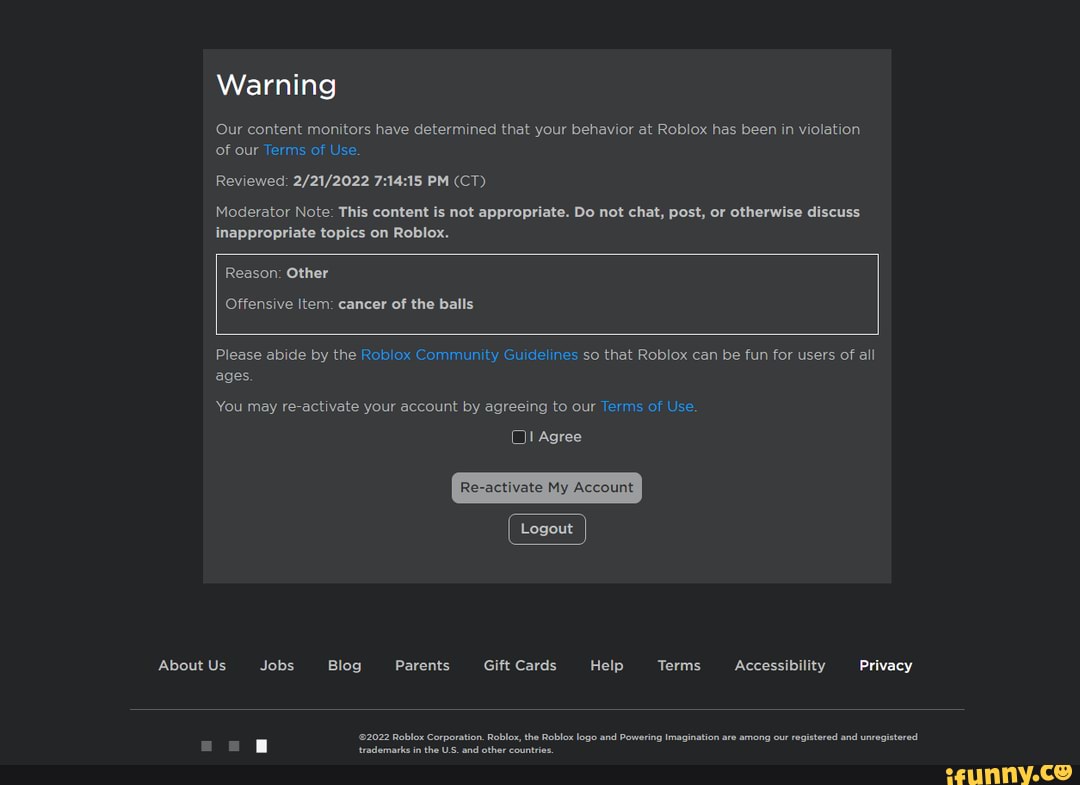Open the Help footer link

[x=607, y=665]
